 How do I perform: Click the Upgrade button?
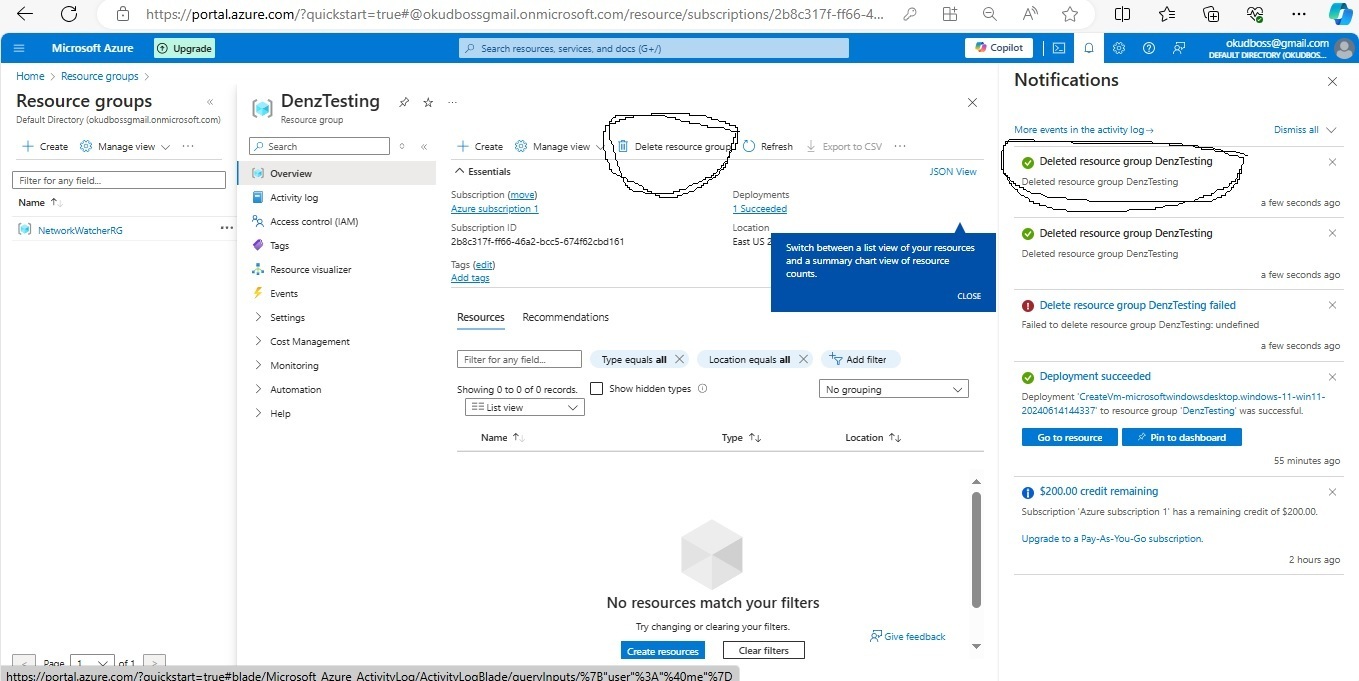point(185,48)
